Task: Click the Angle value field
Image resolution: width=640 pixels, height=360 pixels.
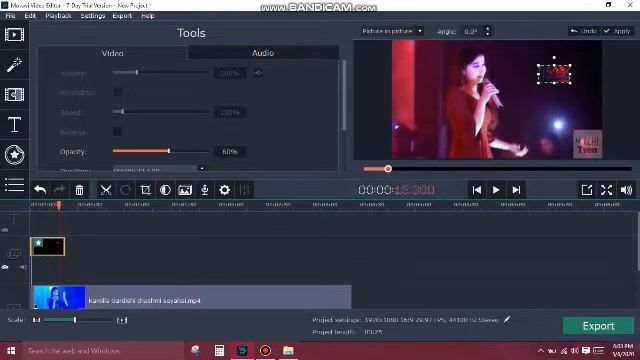Action: [x=471, y=31]
